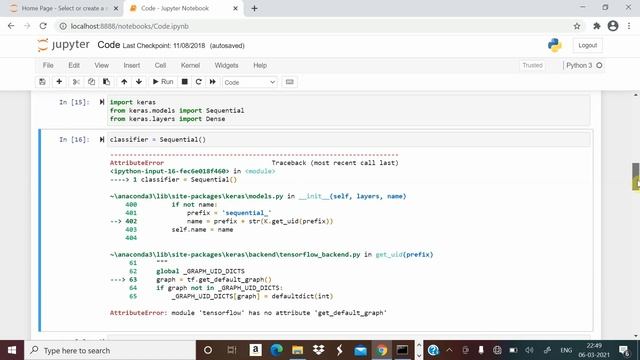The height and width of the screenshot is (360, 640).
Task: Click the Jupyter logo
Action: tap(64, 45)
